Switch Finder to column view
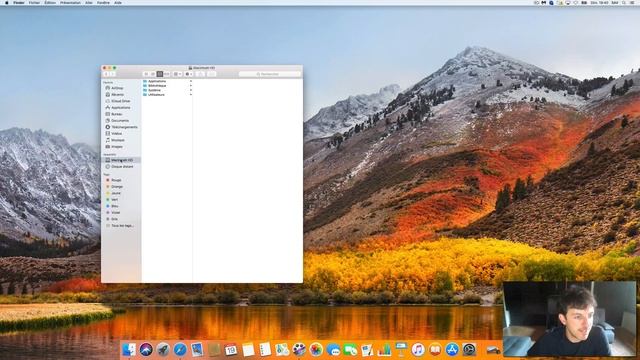 (x=160, y=74)
